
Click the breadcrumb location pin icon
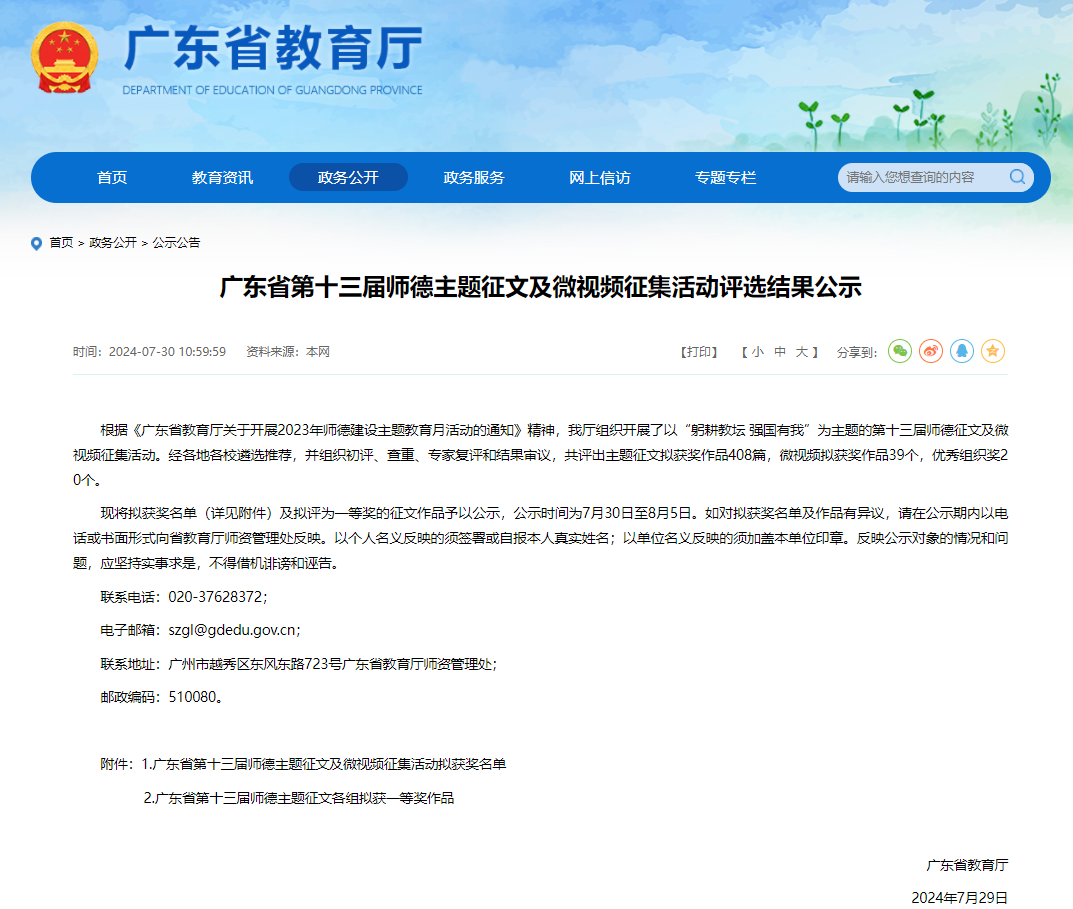point(37,243)
